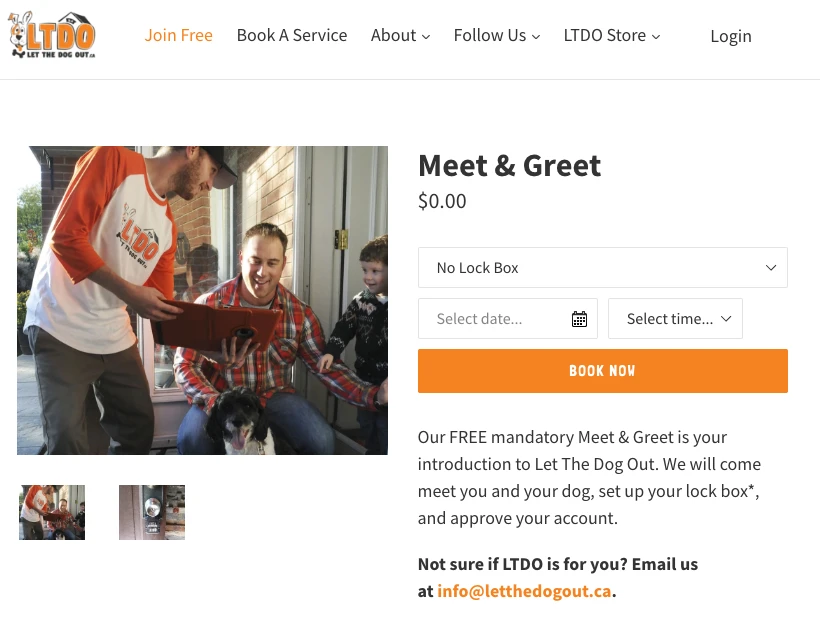Expand the Follow Us menu

536,37
